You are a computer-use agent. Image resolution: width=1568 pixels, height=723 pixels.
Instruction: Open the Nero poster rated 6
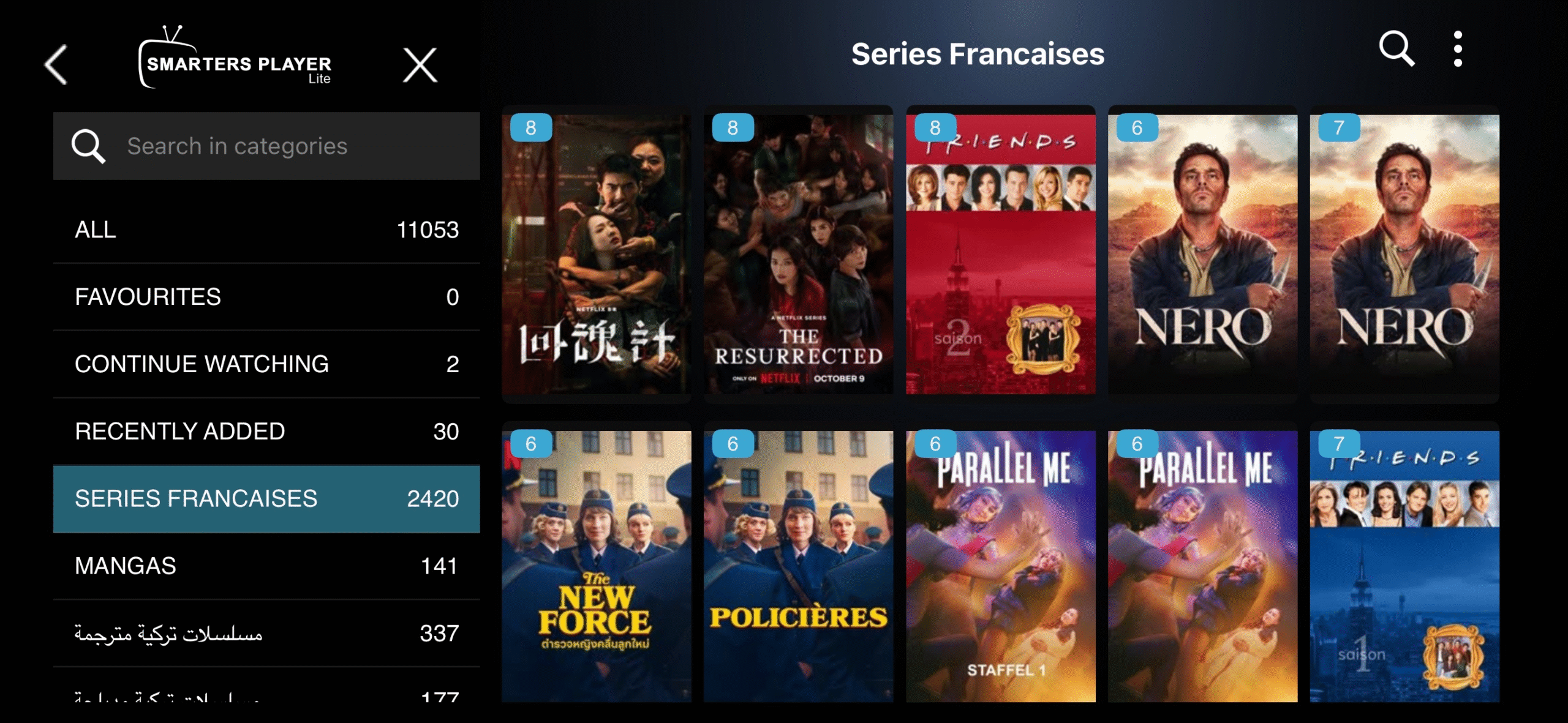[x=1202, y=254]
